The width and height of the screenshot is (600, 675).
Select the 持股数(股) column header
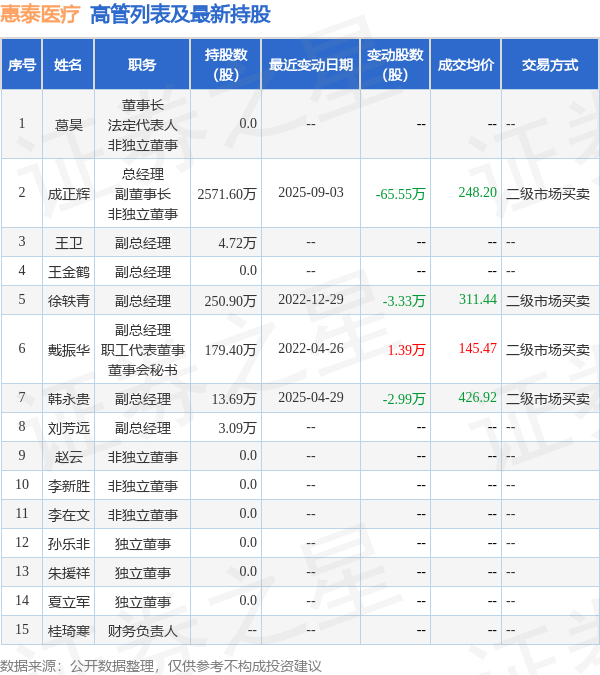[x=226, y=65]
